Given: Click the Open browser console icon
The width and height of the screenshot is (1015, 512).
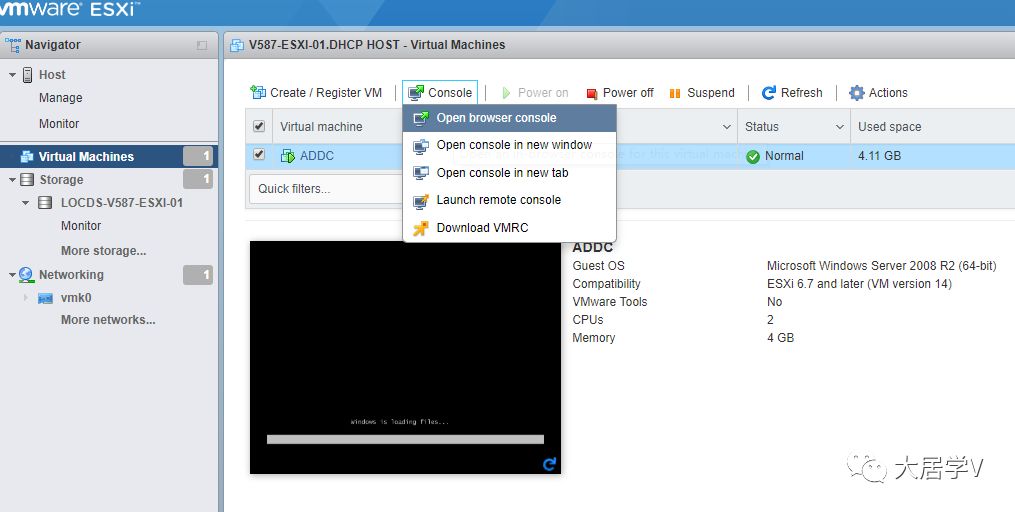Looking at the screenshot, I should [421, 118].
